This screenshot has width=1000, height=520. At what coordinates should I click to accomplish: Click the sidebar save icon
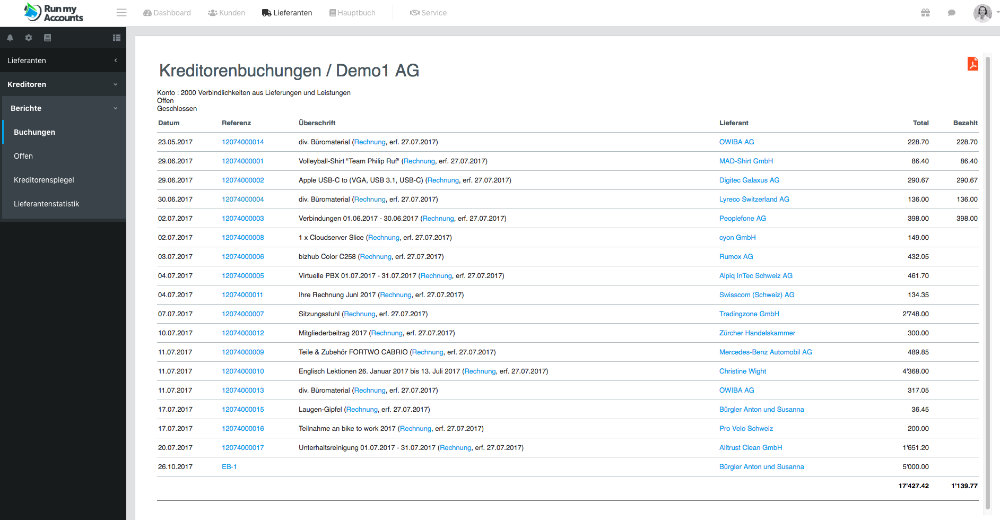tap(47, 38)
